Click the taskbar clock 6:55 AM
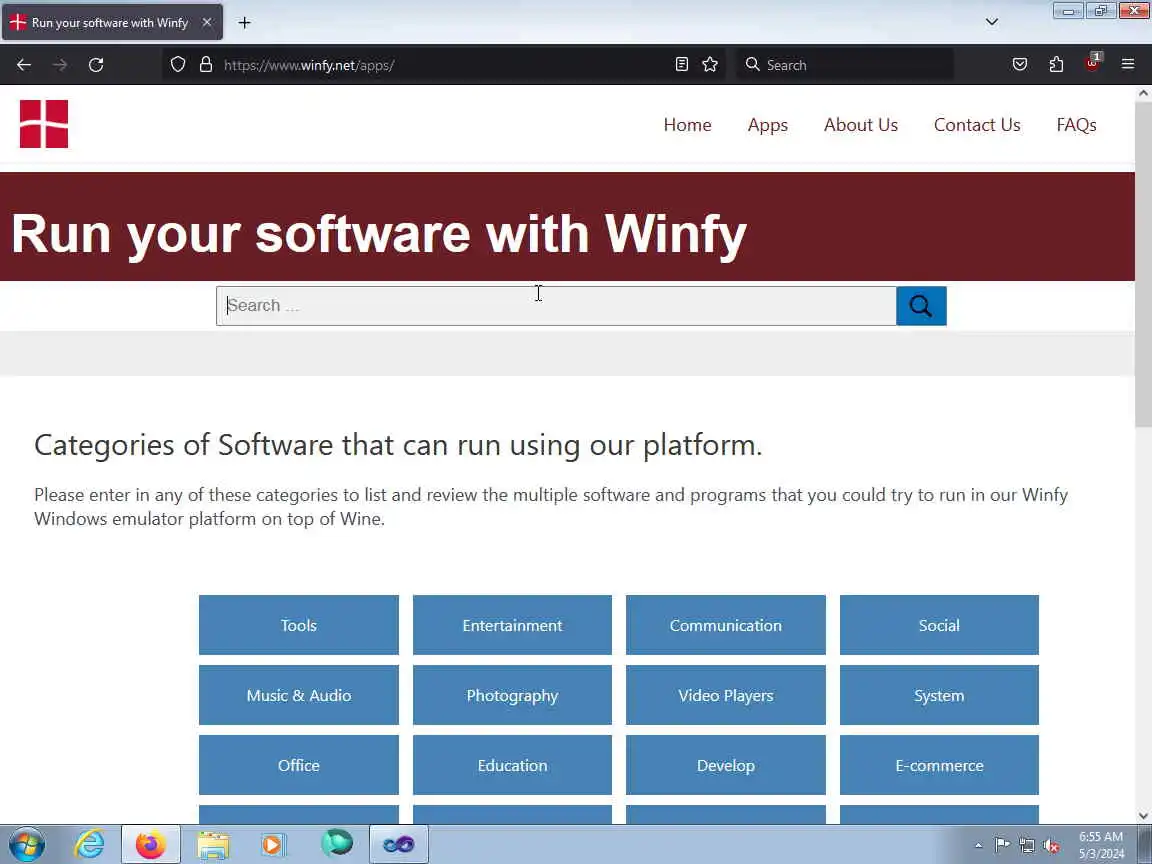Image resolution: width=1152 pixels, height=864 pixels. [1101, 837]
